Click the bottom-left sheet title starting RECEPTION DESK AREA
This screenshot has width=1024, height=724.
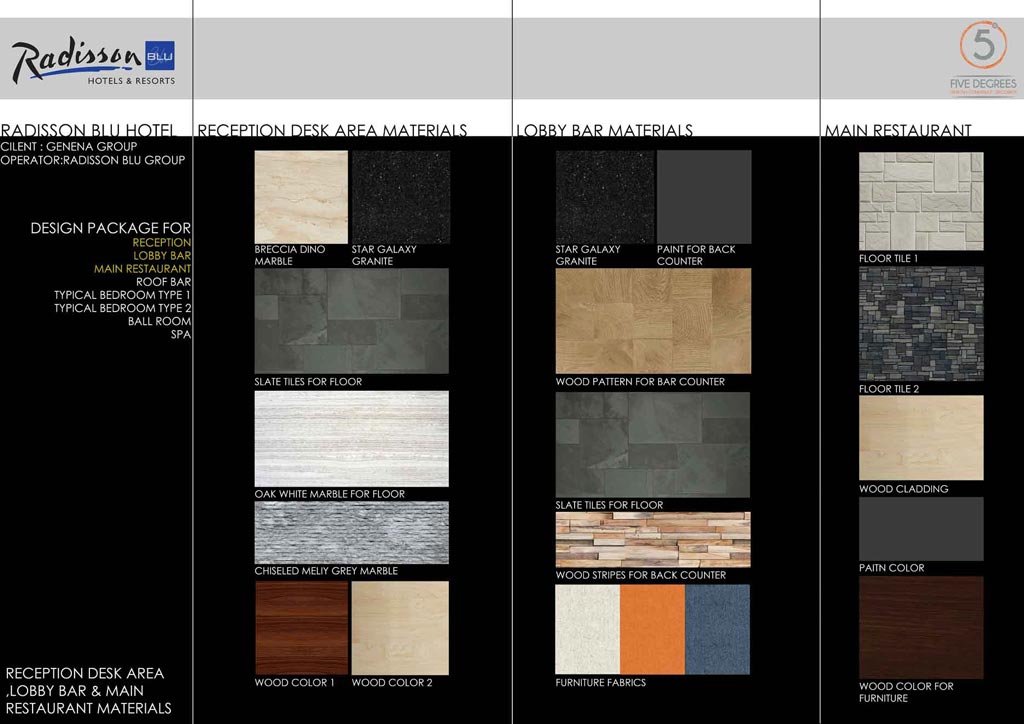pyautogui.click(x=88, y=691)
